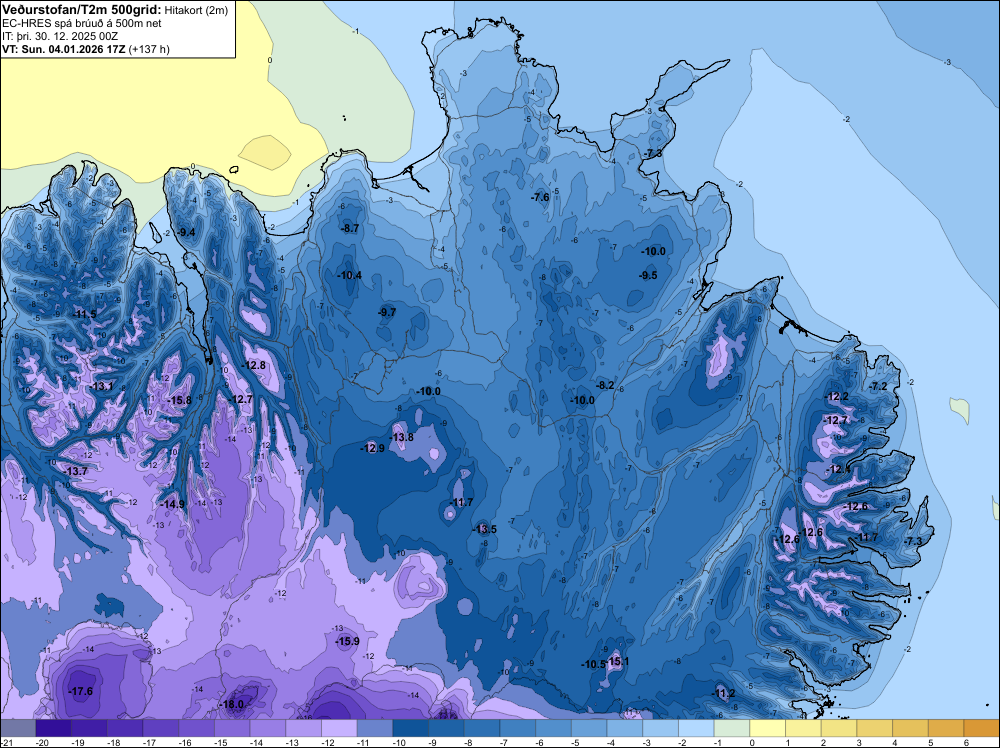Click the -9.5 temperature label
Image resolution: width=1000 pixels, height=748 pixels.
648,275
